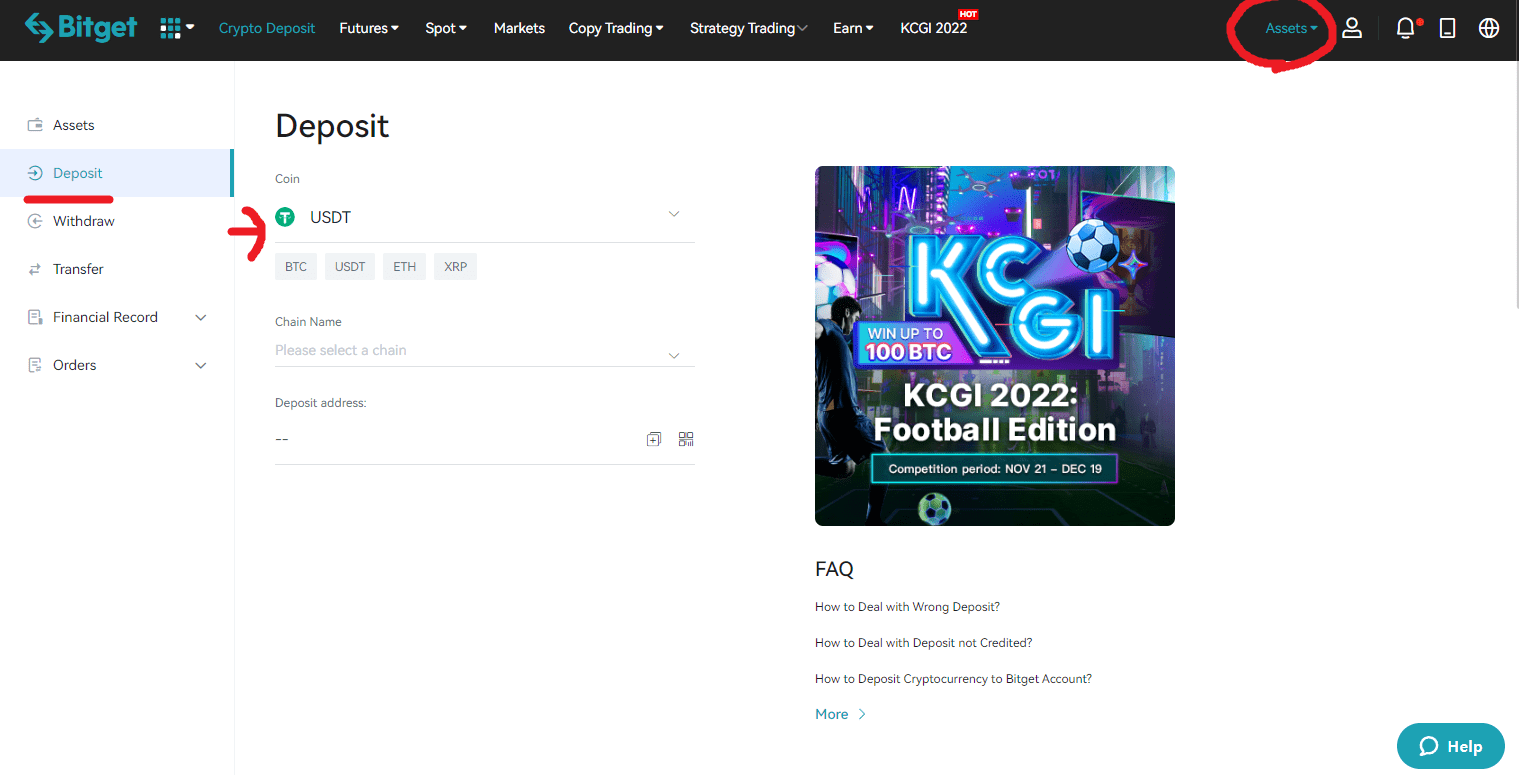Image resolution: width=1519 pixels, height=775 pixels.
Task: Open the Help chat button
Action: pyautogui.click(x=1450, y=746)
